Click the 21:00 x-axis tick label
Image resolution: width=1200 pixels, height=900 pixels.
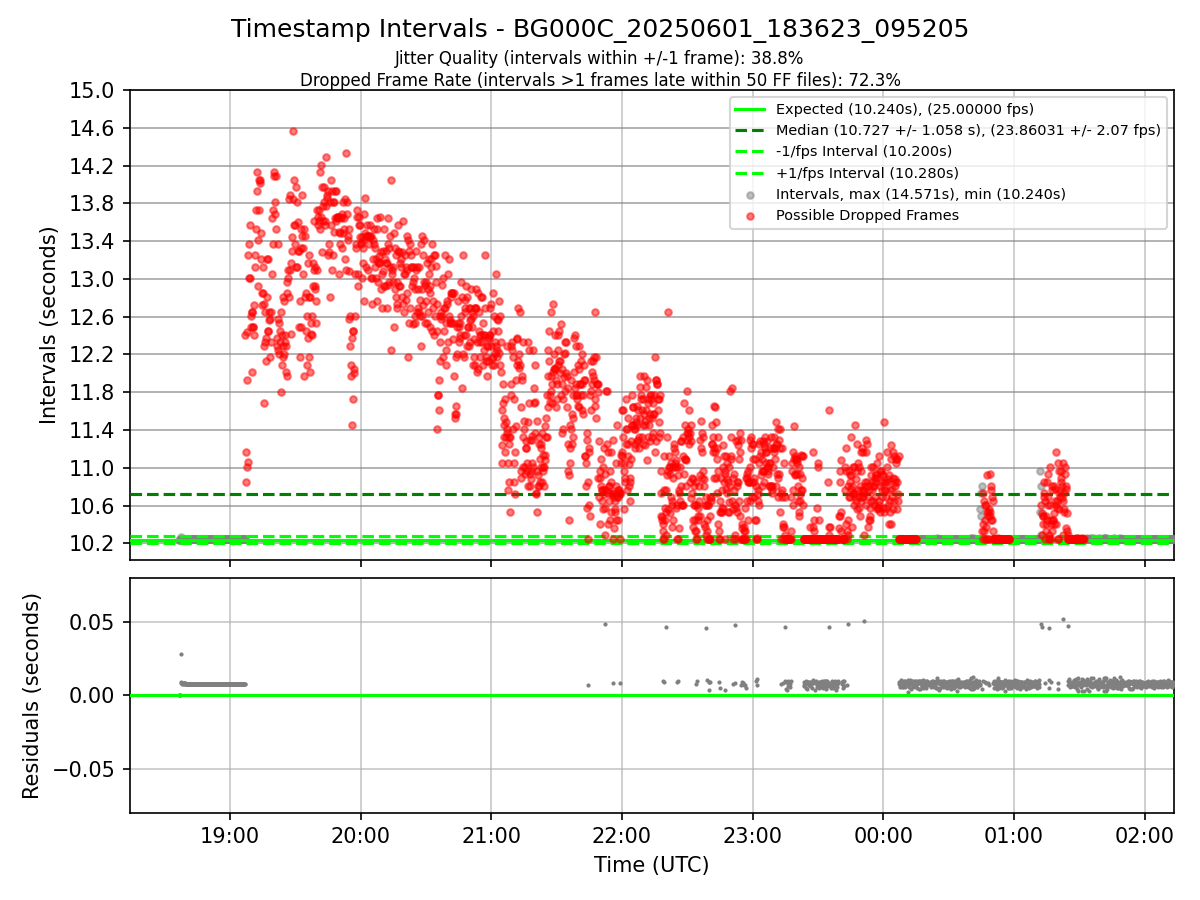[491, 835]
